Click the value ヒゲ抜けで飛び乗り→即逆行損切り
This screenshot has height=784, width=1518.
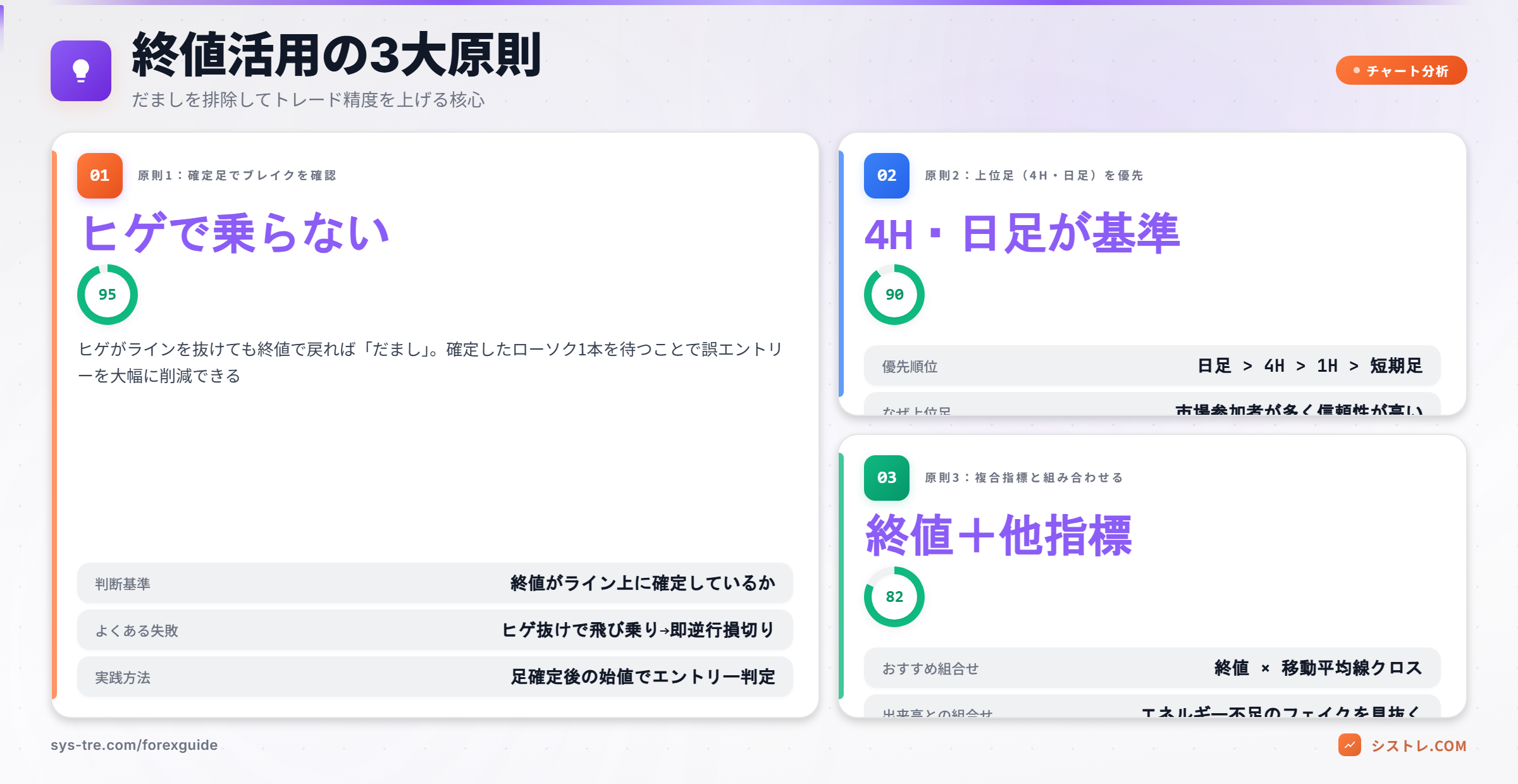pos(638,630)
